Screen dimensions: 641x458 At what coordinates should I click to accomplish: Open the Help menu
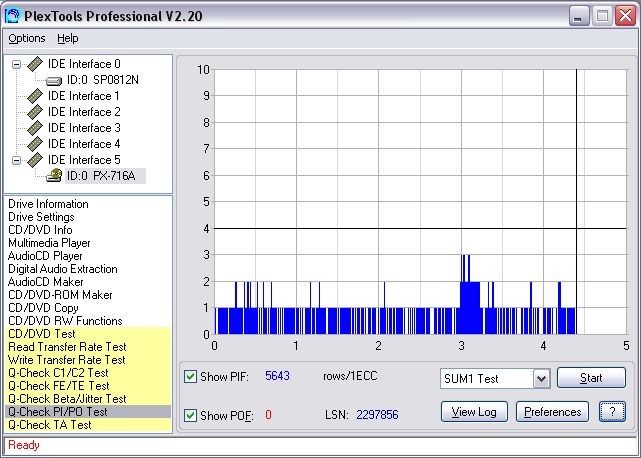pos(67,38)
